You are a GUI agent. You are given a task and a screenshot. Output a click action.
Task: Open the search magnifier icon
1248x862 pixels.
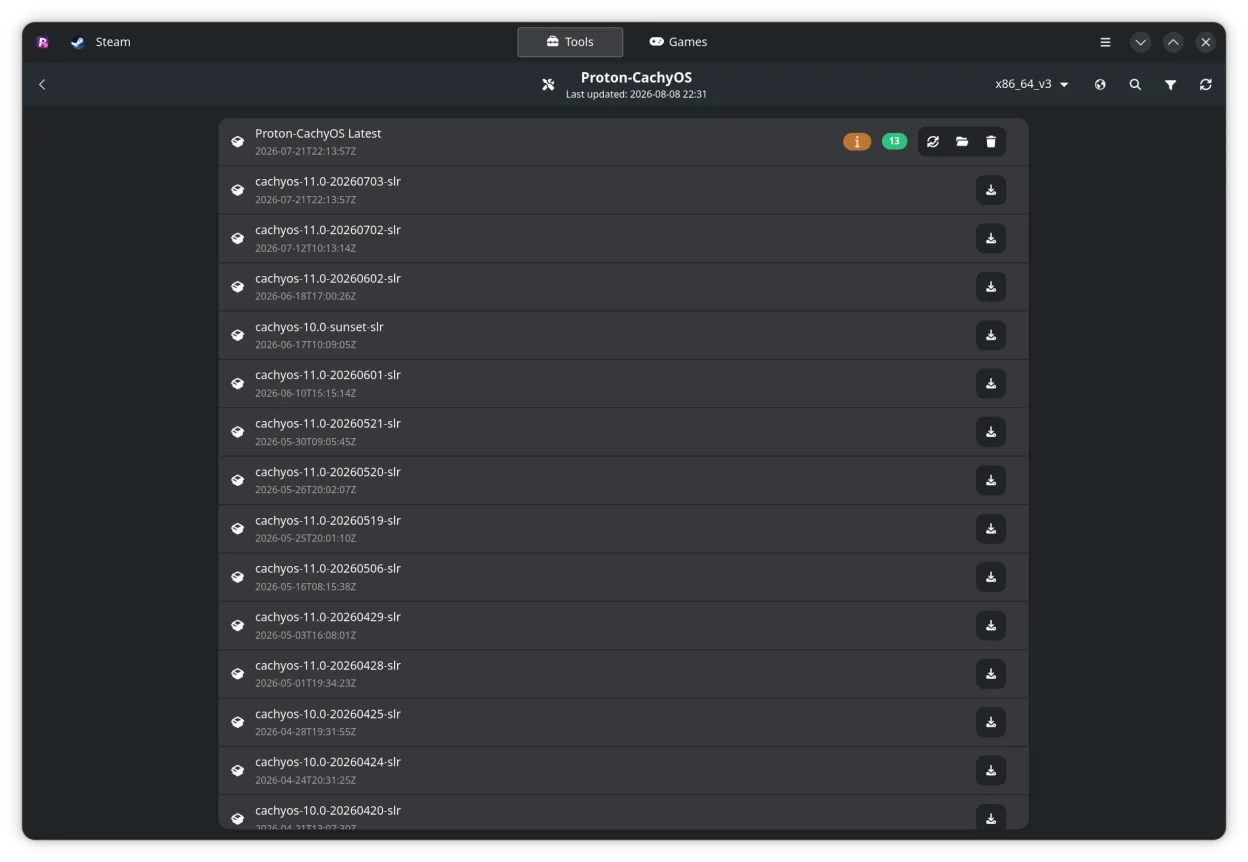point(1135,85)
